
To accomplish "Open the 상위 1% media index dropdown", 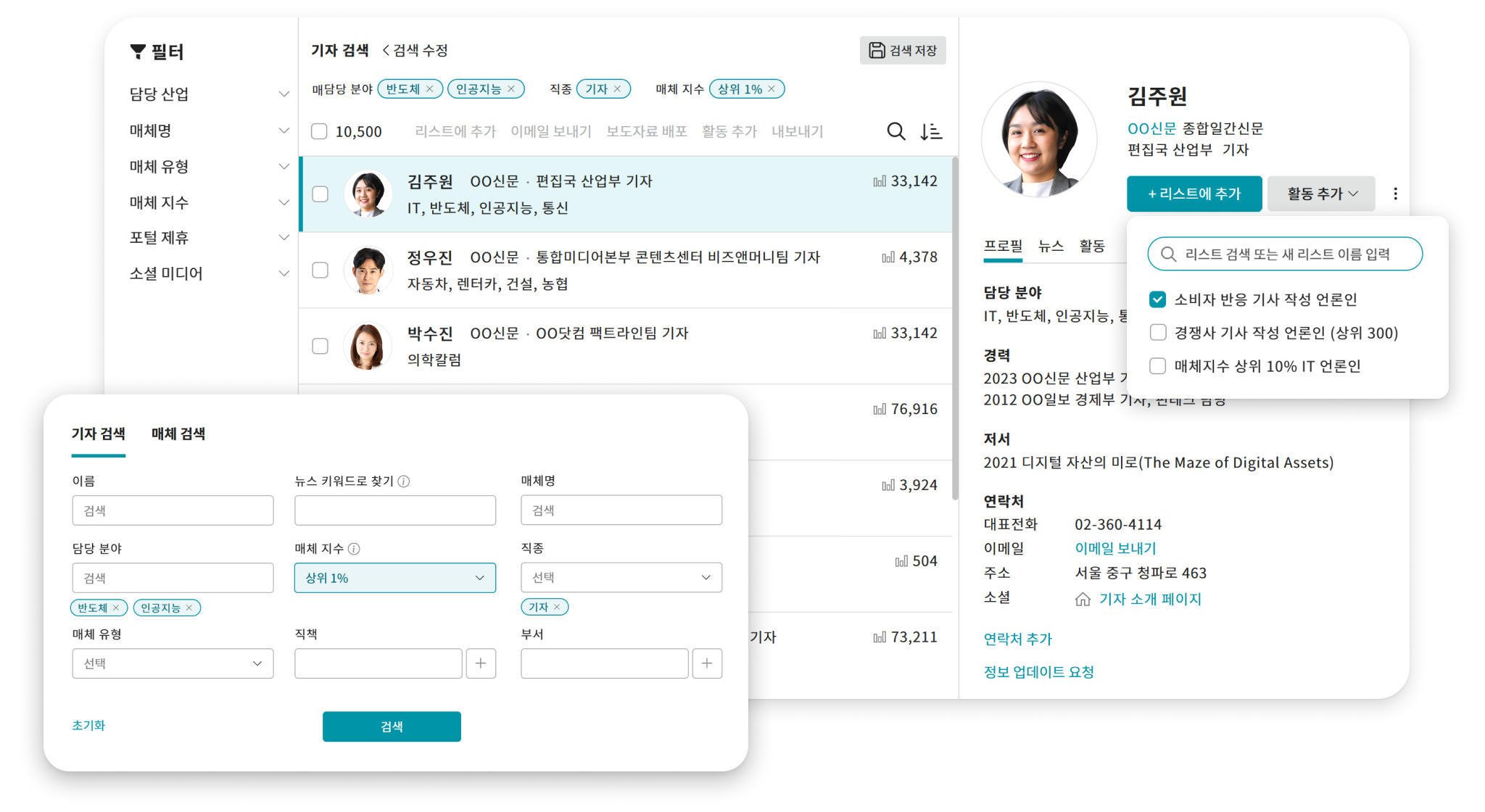I will tap(395, 578).
